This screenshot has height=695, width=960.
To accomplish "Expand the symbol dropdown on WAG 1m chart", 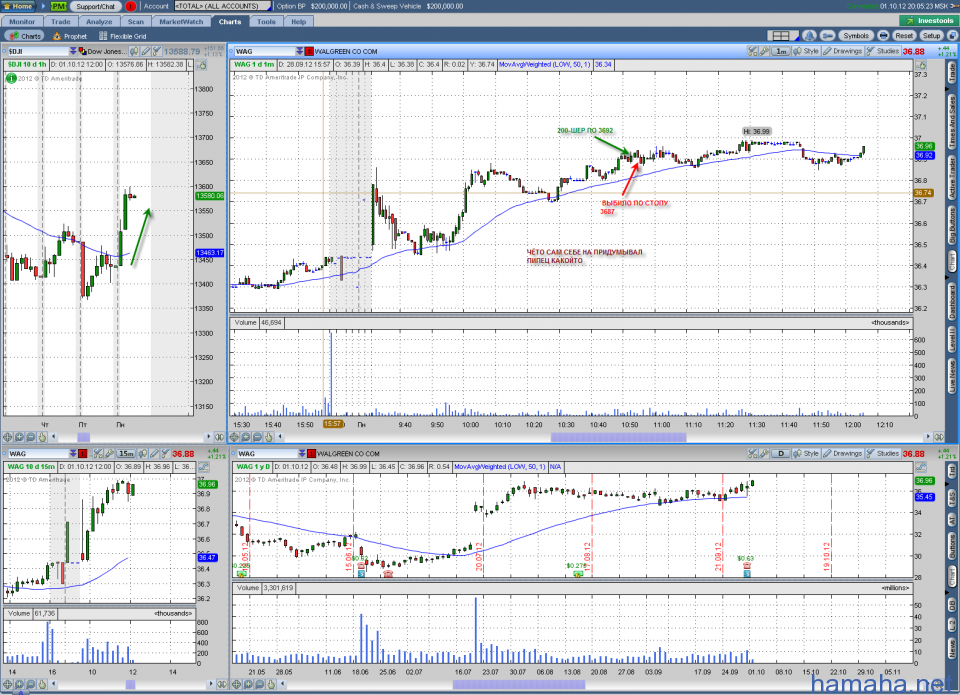I will pos(299,51).
